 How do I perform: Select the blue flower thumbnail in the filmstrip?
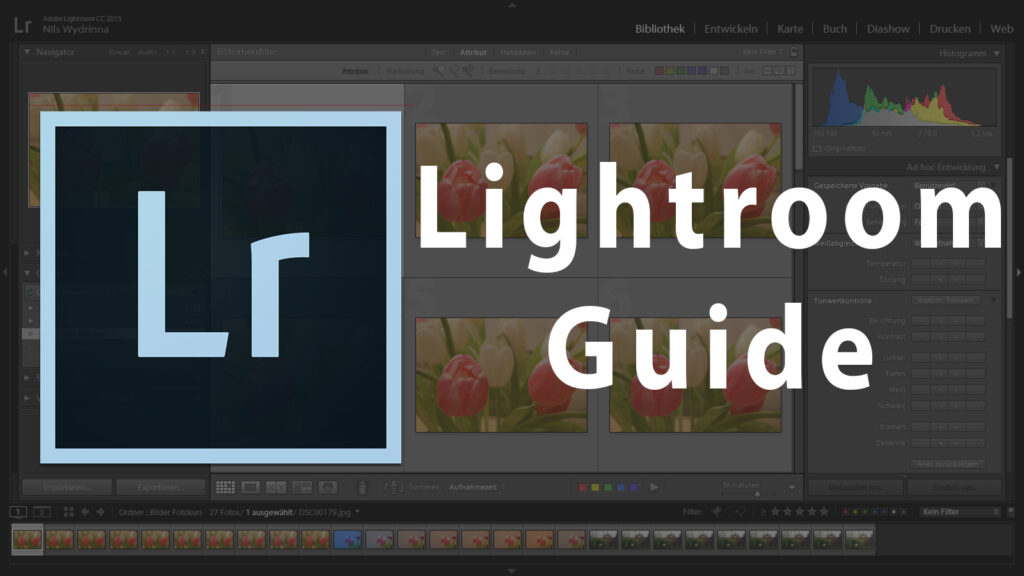tap(347, 539)
